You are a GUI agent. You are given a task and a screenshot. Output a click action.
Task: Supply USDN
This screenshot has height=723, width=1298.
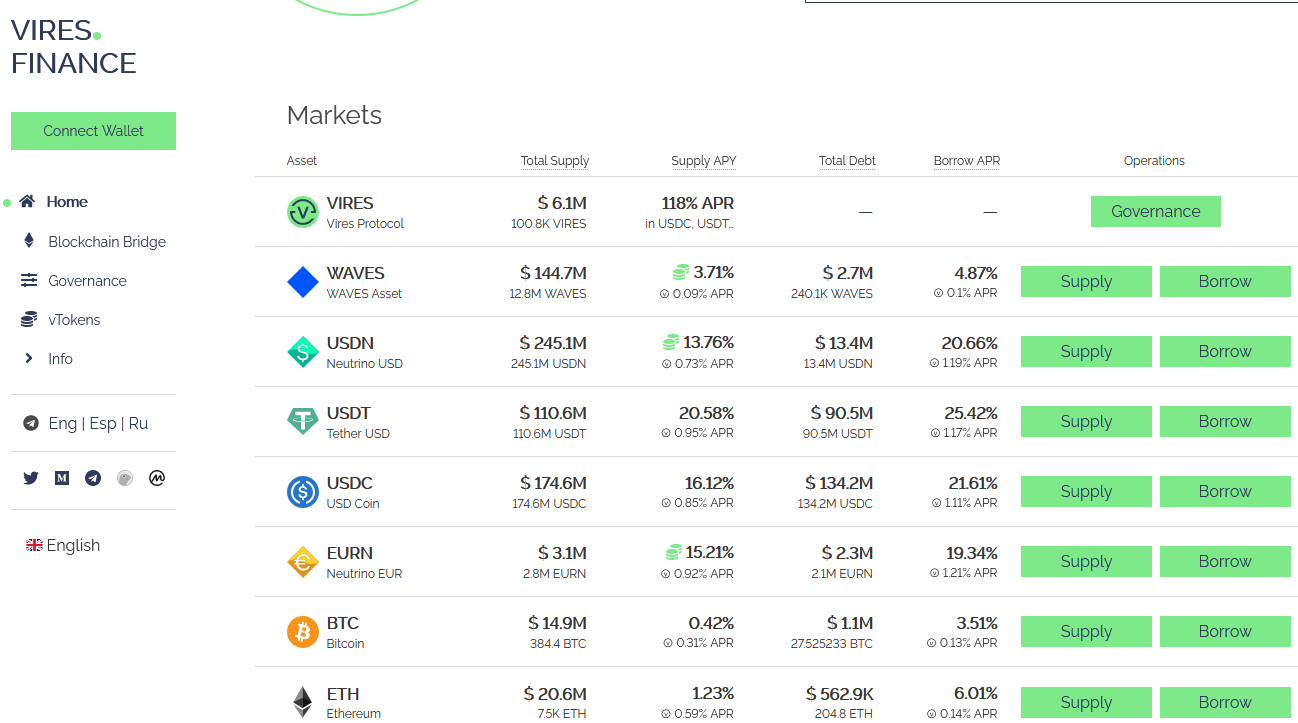1086,351
